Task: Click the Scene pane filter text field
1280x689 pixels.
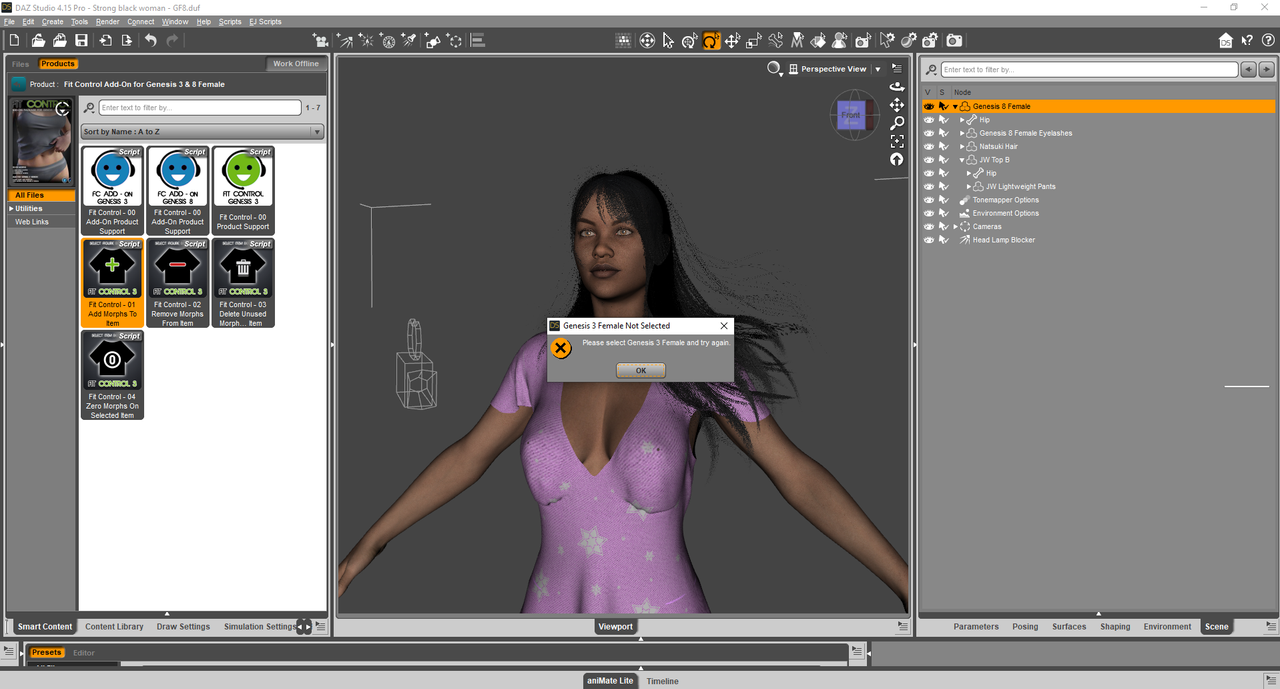Action: pyautogui.click(x=1088, y=69)
